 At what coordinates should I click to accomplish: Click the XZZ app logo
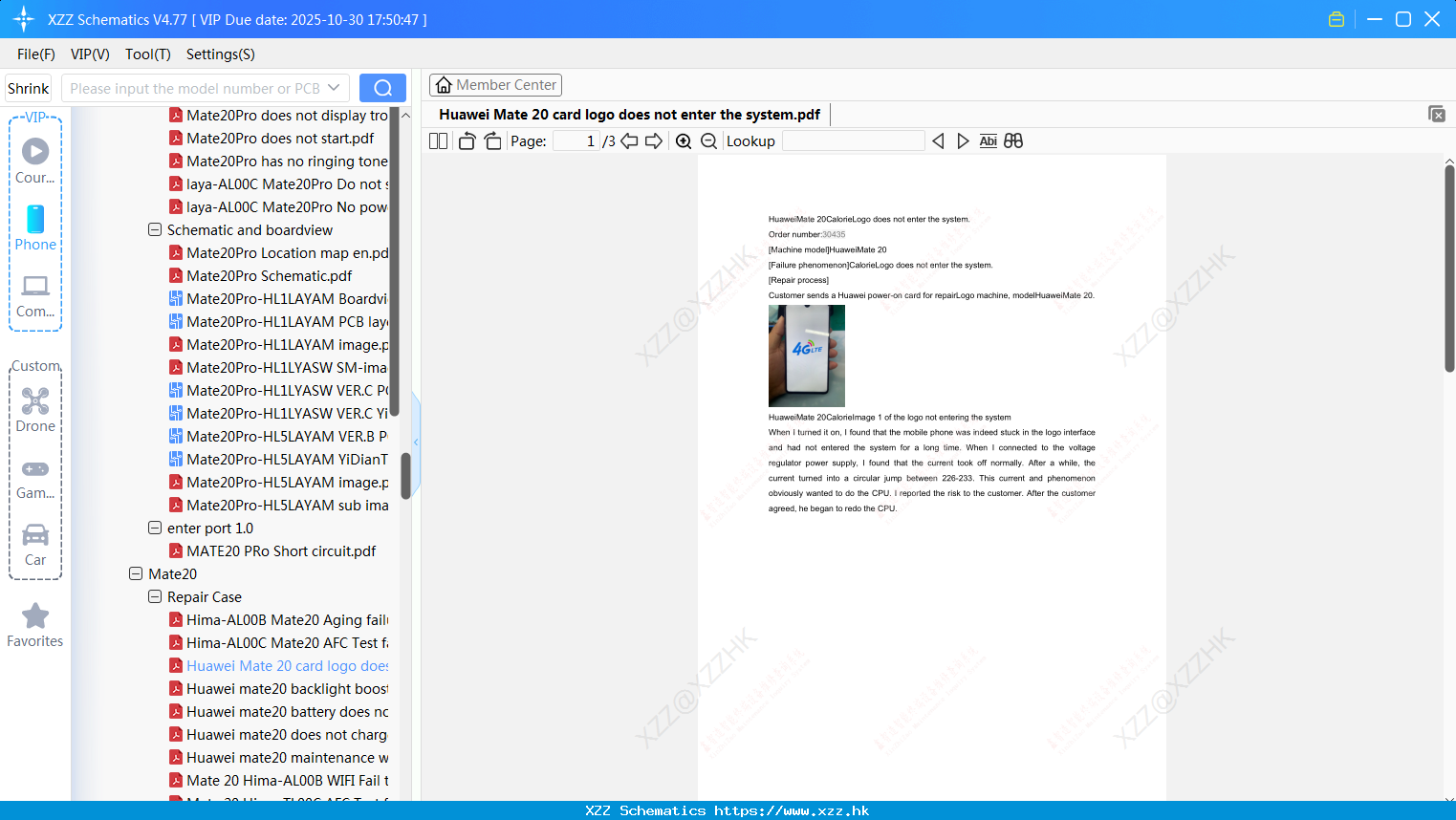24,19
